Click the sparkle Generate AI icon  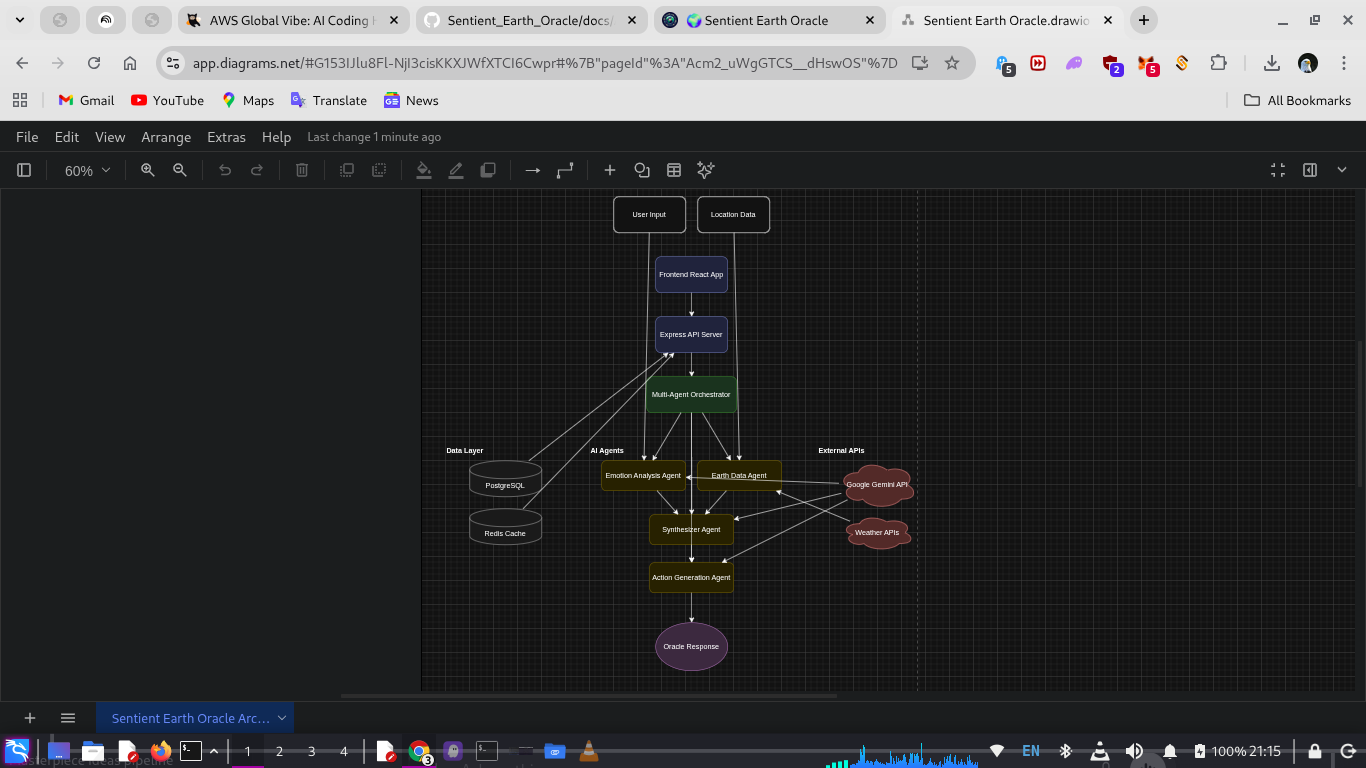(706, 170)
